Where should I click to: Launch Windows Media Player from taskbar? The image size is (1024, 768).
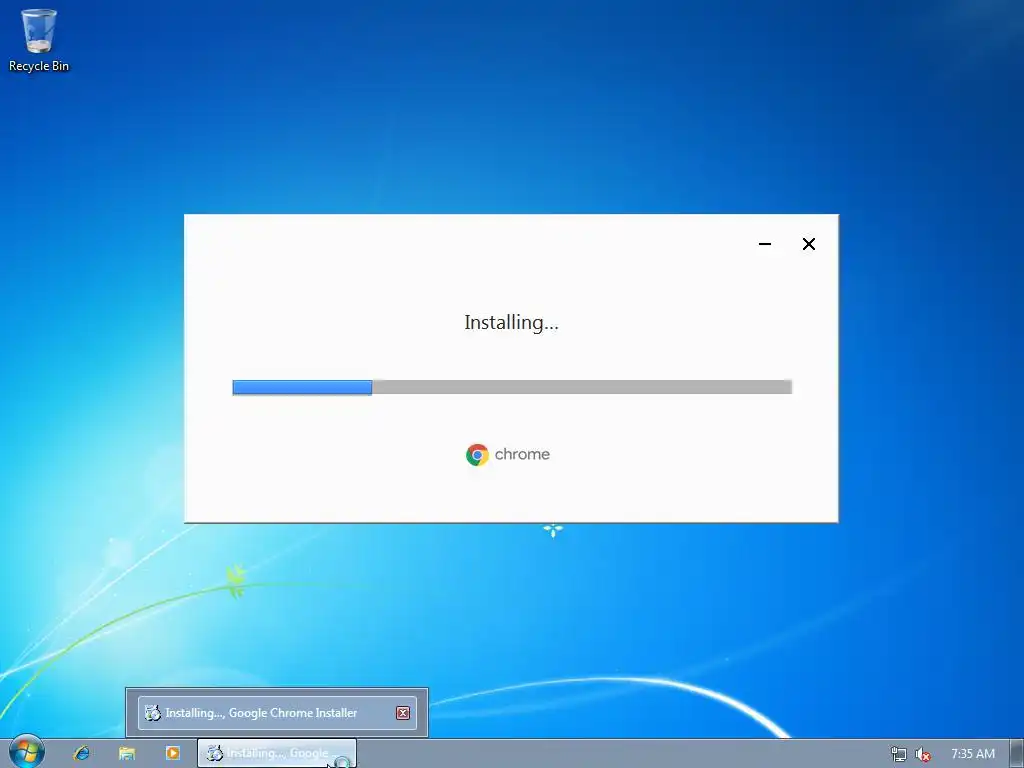pyautogui.click(x=172, y=753)
